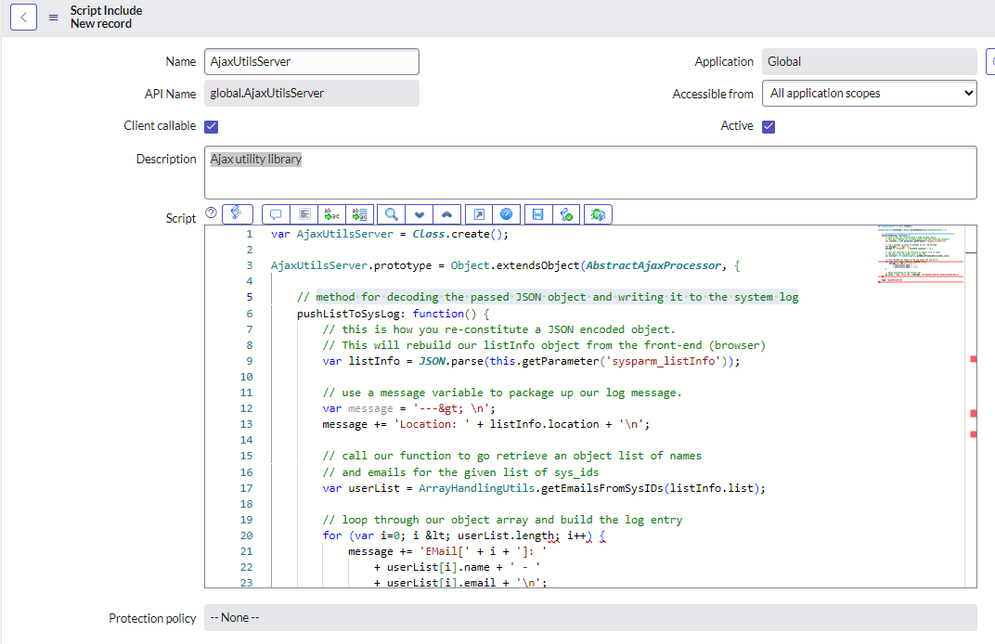Image resolution: width=995 pixels, height=644 pixels.
Task: Click the '+ userList[i].name' code line
Action: click(x=457, y=567)
